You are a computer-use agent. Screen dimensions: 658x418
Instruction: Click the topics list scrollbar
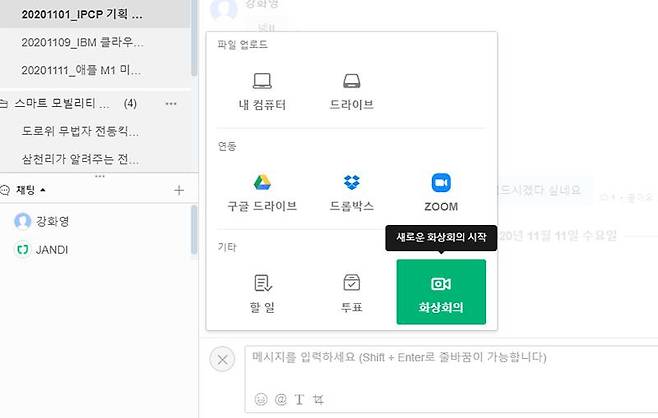(x=194, y=38)
